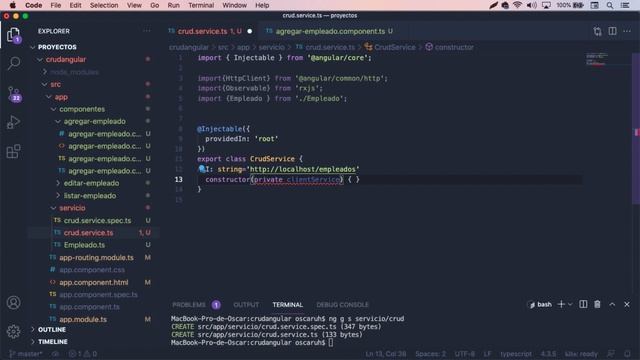
Task: Open Control Center in macOS menu bar
Action: point(625,5)
